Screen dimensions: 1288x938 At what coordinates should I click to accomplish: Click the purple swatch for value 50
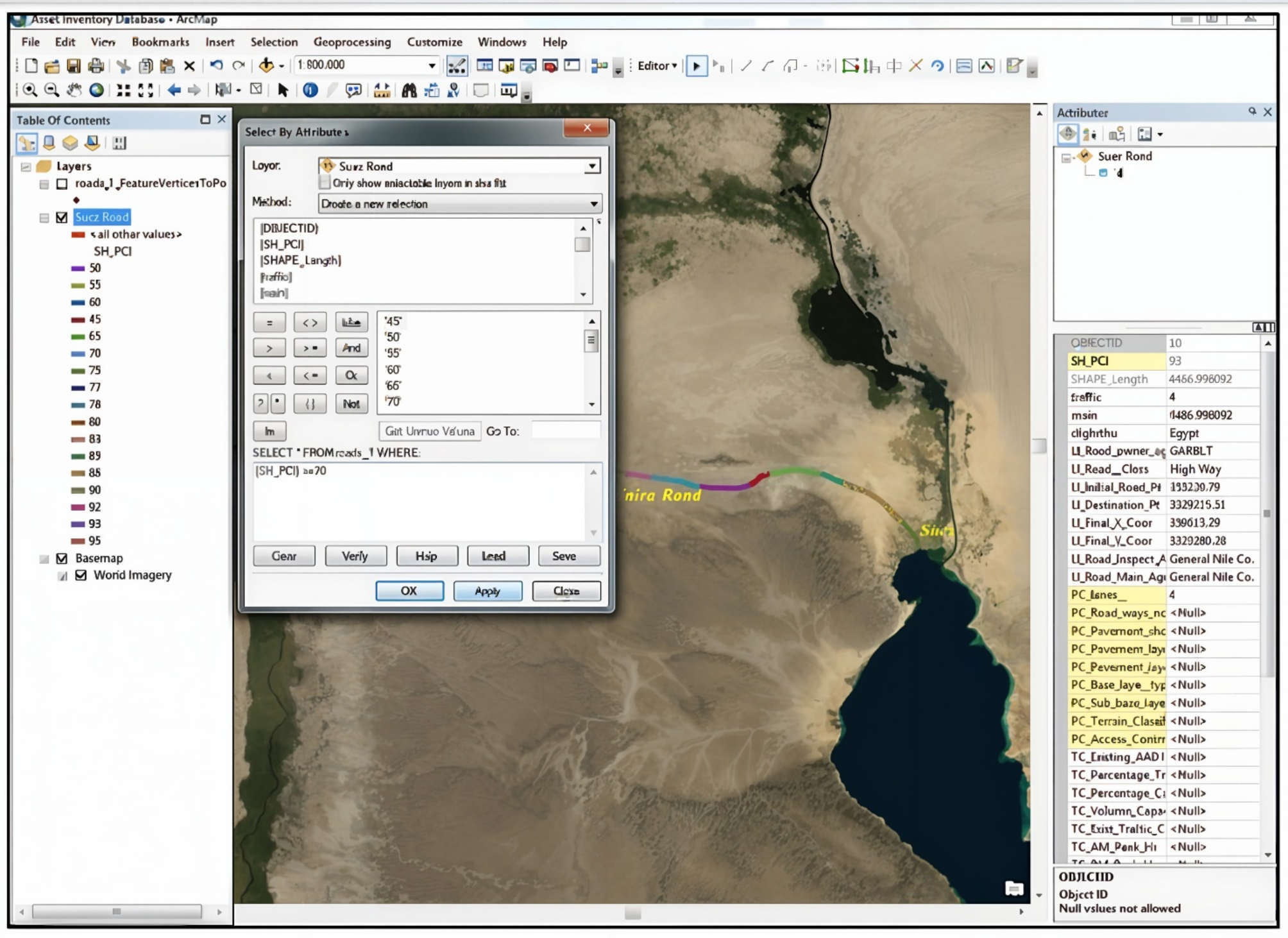[x=78, y=268]
